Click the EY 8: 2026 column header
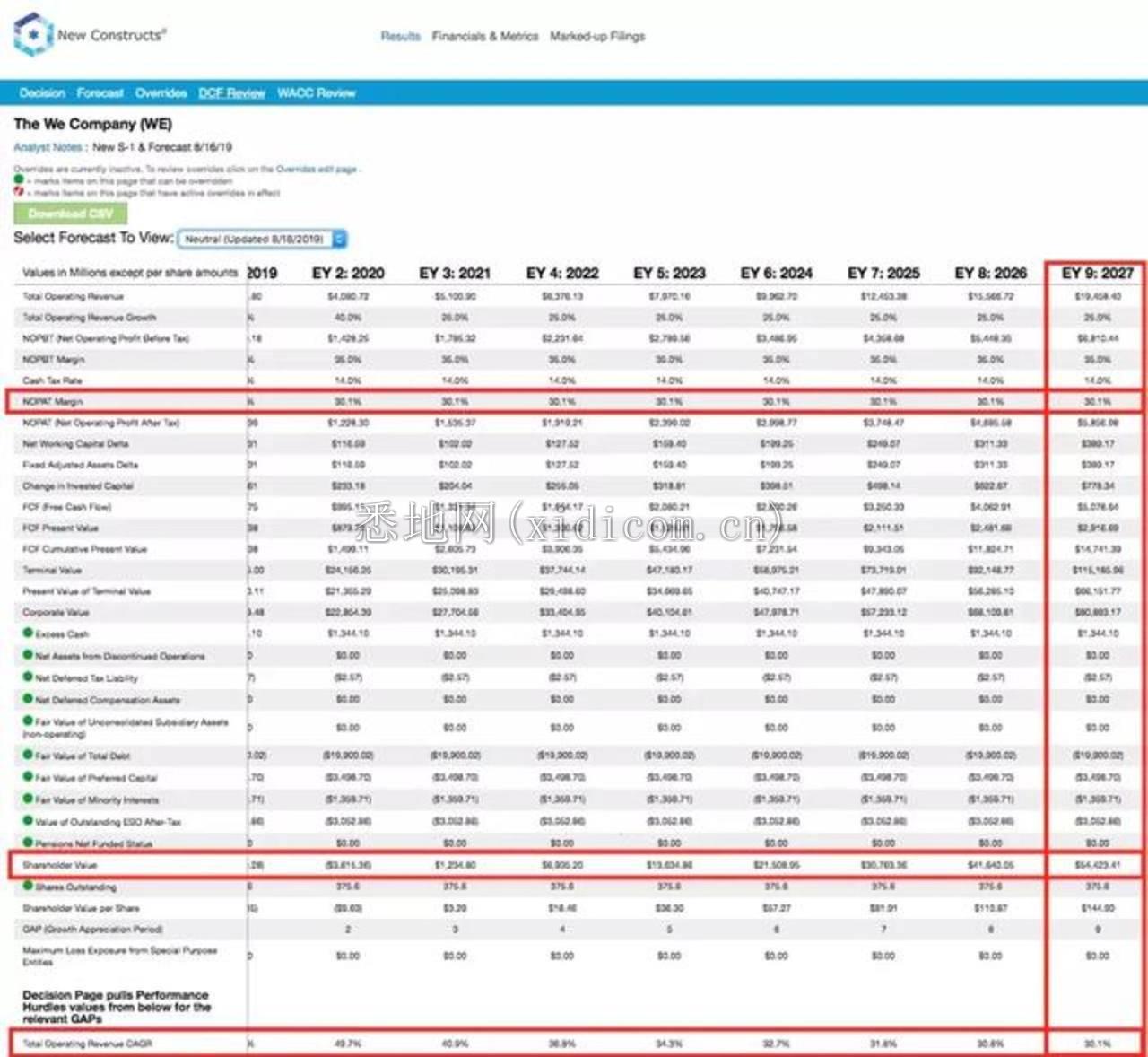Viewport: 1148px width, 1057px height. coord(991,273)
